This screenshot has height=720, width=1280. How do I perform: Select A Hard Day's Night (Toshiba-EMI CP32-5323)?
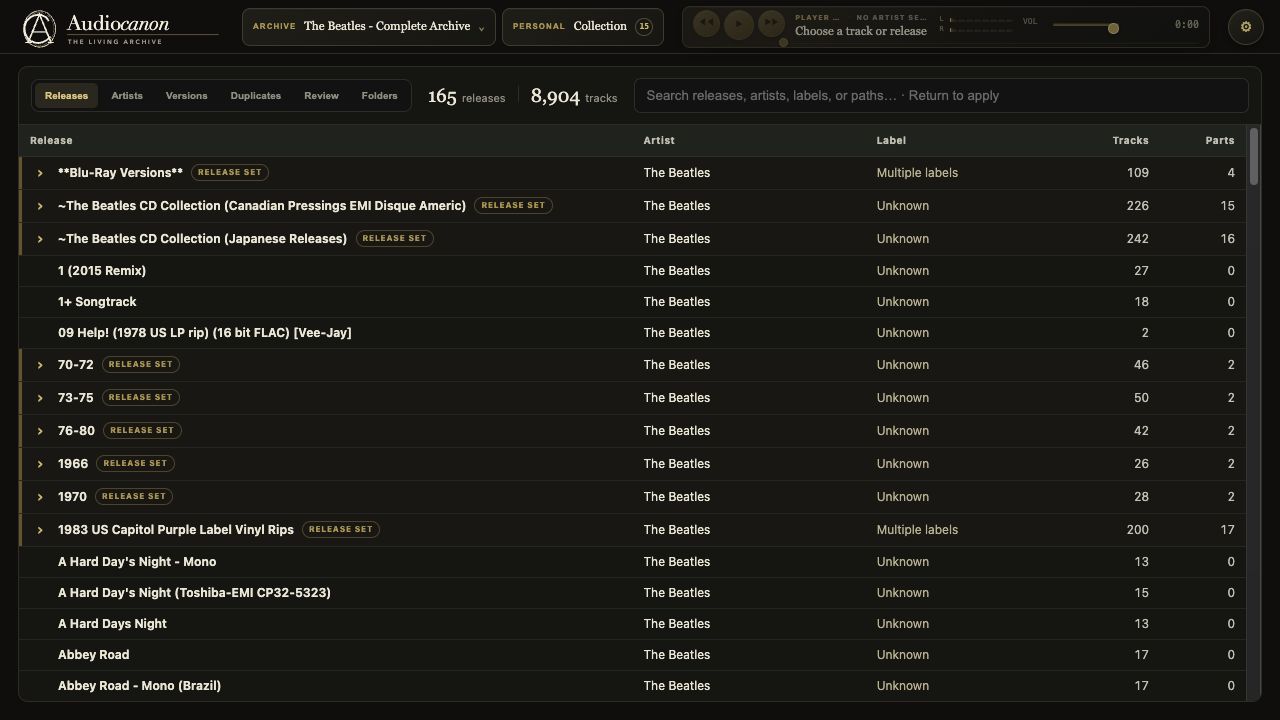[x=632, y=593]
